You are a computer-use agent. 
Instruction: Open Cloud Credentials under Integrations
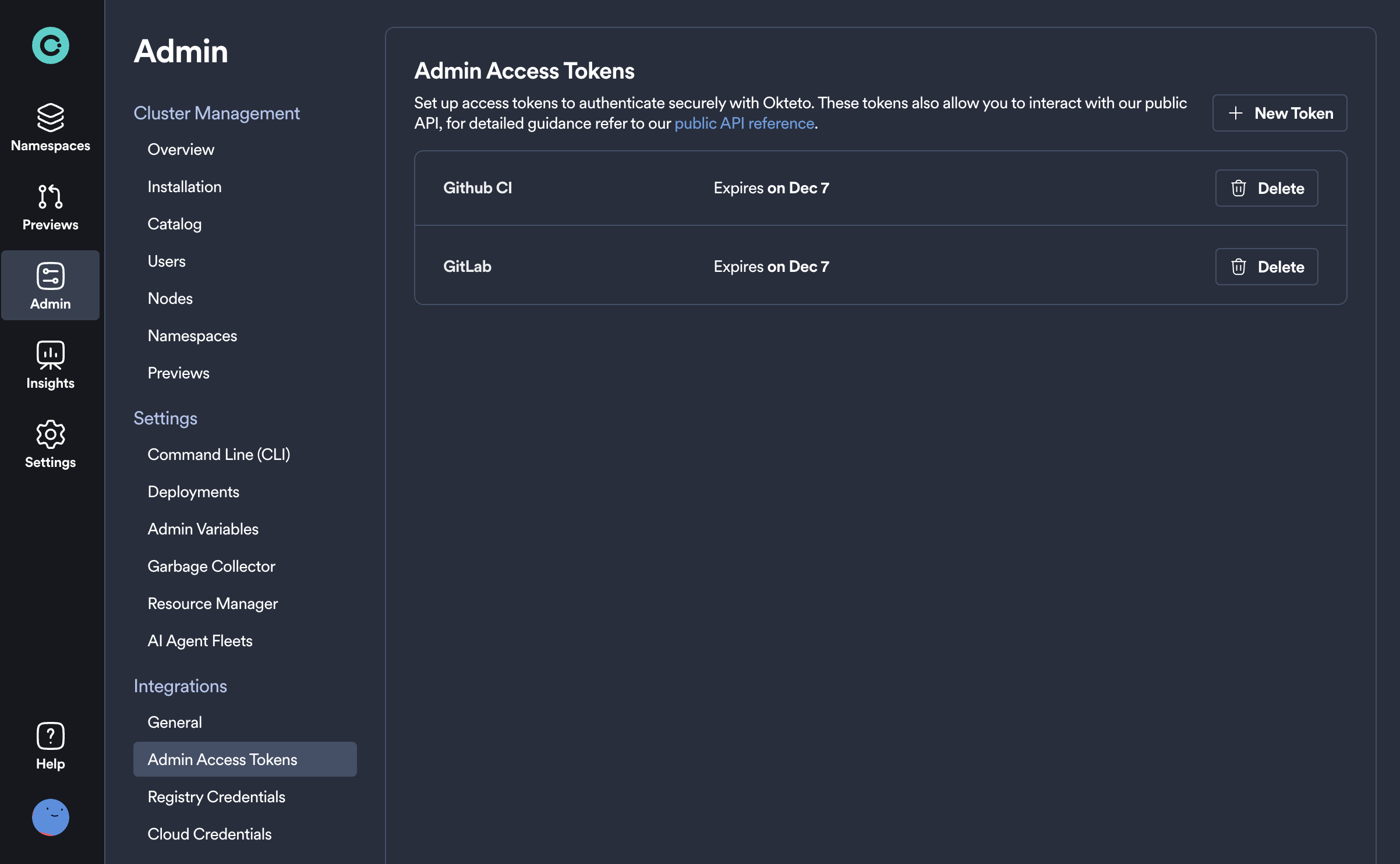coord(210,834)
